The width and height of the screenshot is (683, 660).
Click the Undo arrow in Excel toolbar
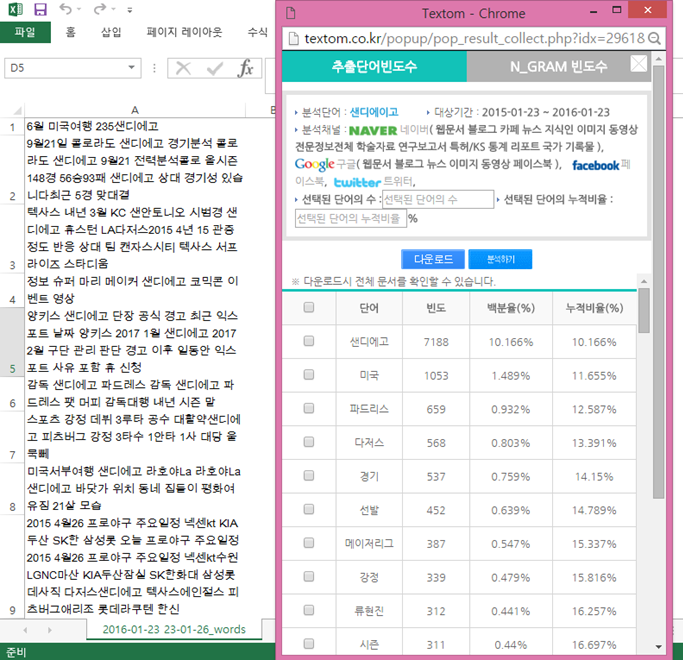(66, 9)
